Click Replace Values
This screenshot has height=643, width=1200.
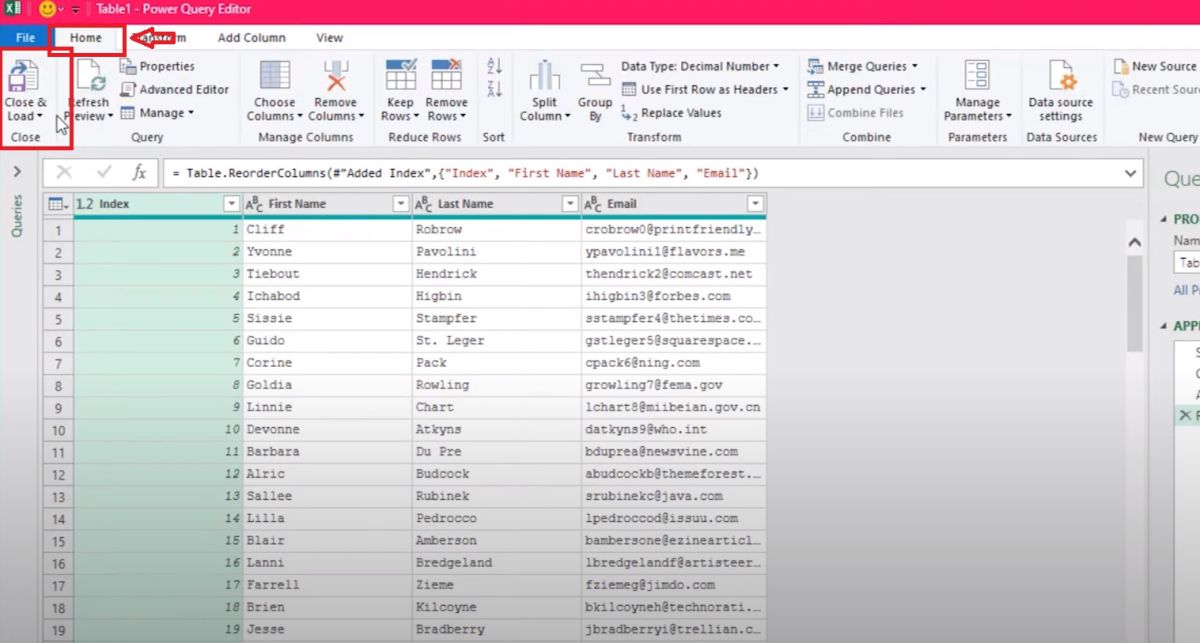coord(671,113)
